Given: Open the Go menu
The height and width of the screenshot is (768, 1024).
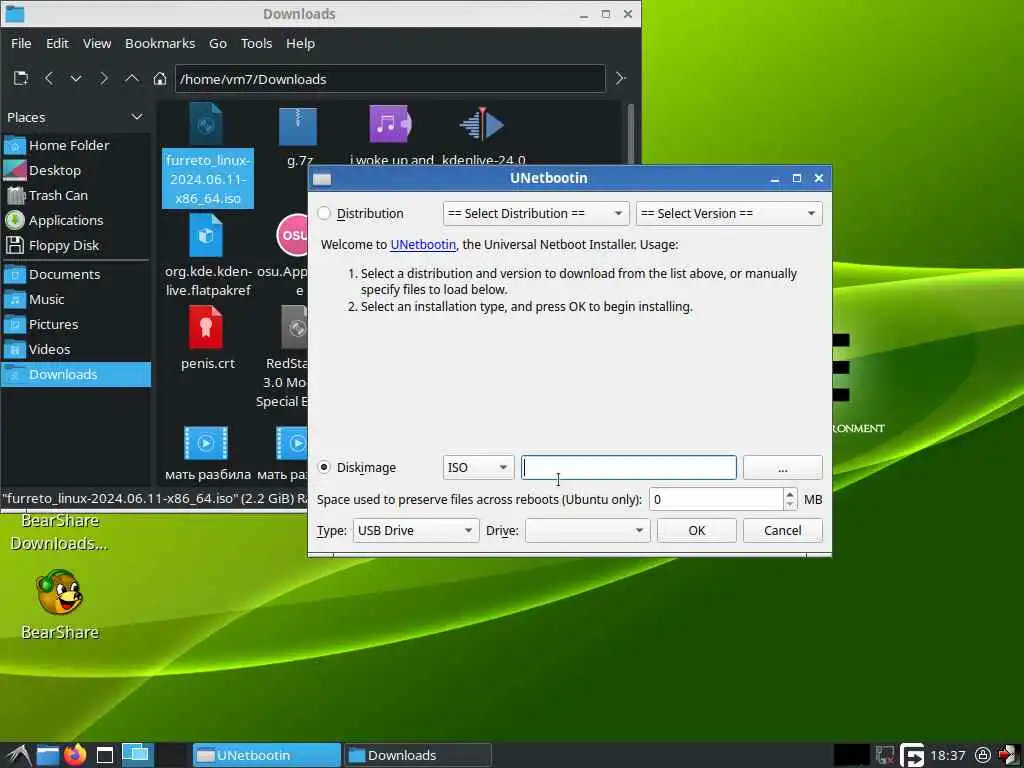Looking at the screenshot, I should (x=217, y=43).
